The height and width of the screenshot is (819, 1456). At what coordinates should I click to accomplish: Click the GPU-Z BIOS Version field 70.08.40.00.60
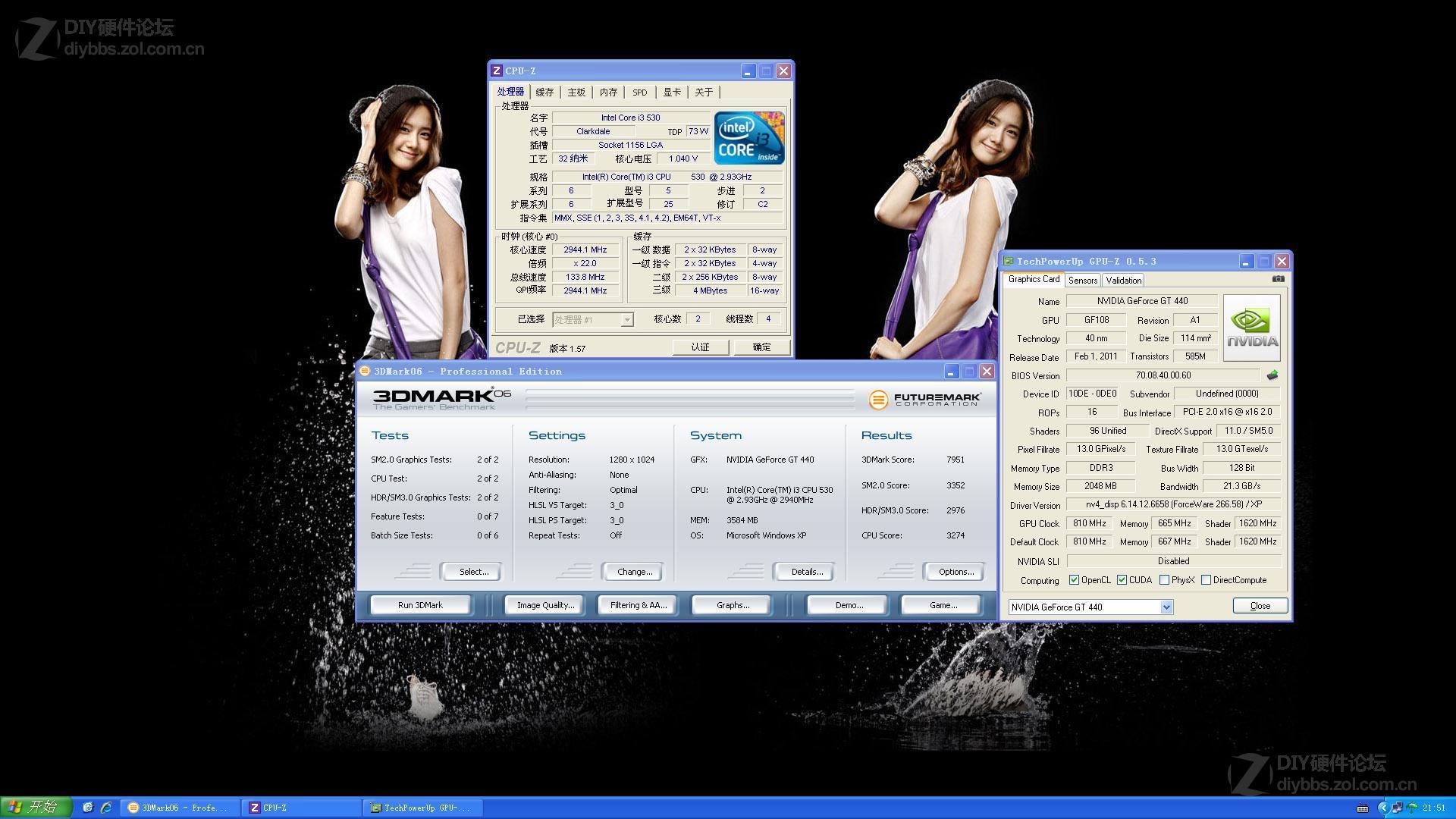point(1163,375)
